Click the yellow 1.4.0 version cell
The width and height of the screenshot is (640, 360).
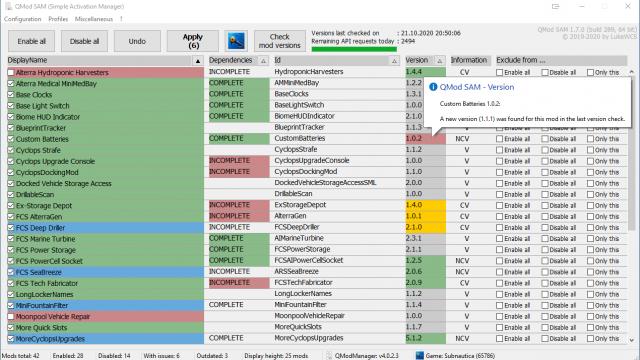425,205
